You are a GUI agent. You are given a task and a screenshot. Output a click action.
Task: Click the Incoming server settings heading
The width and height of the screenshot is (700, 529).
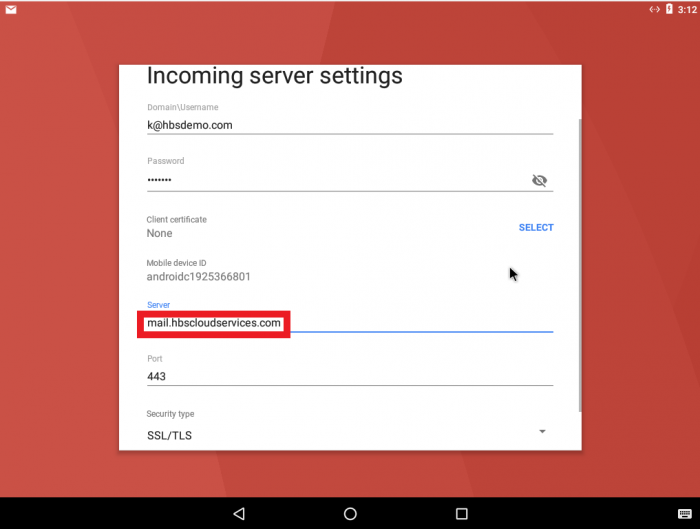pos(275,75)
